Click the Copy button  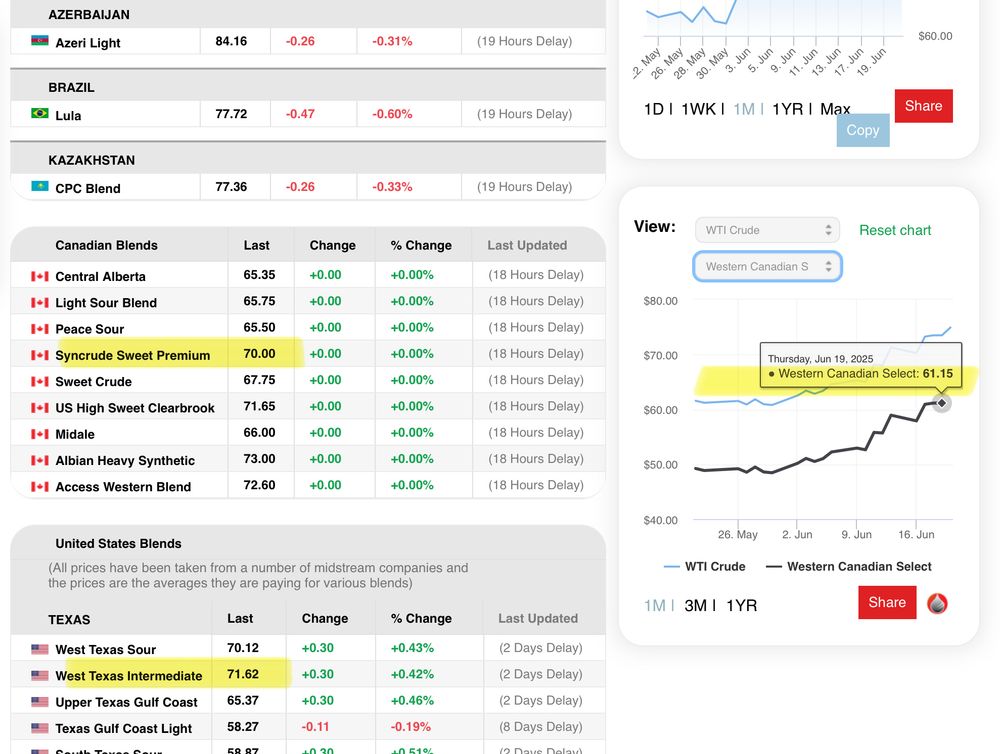[x=863, y=130]
